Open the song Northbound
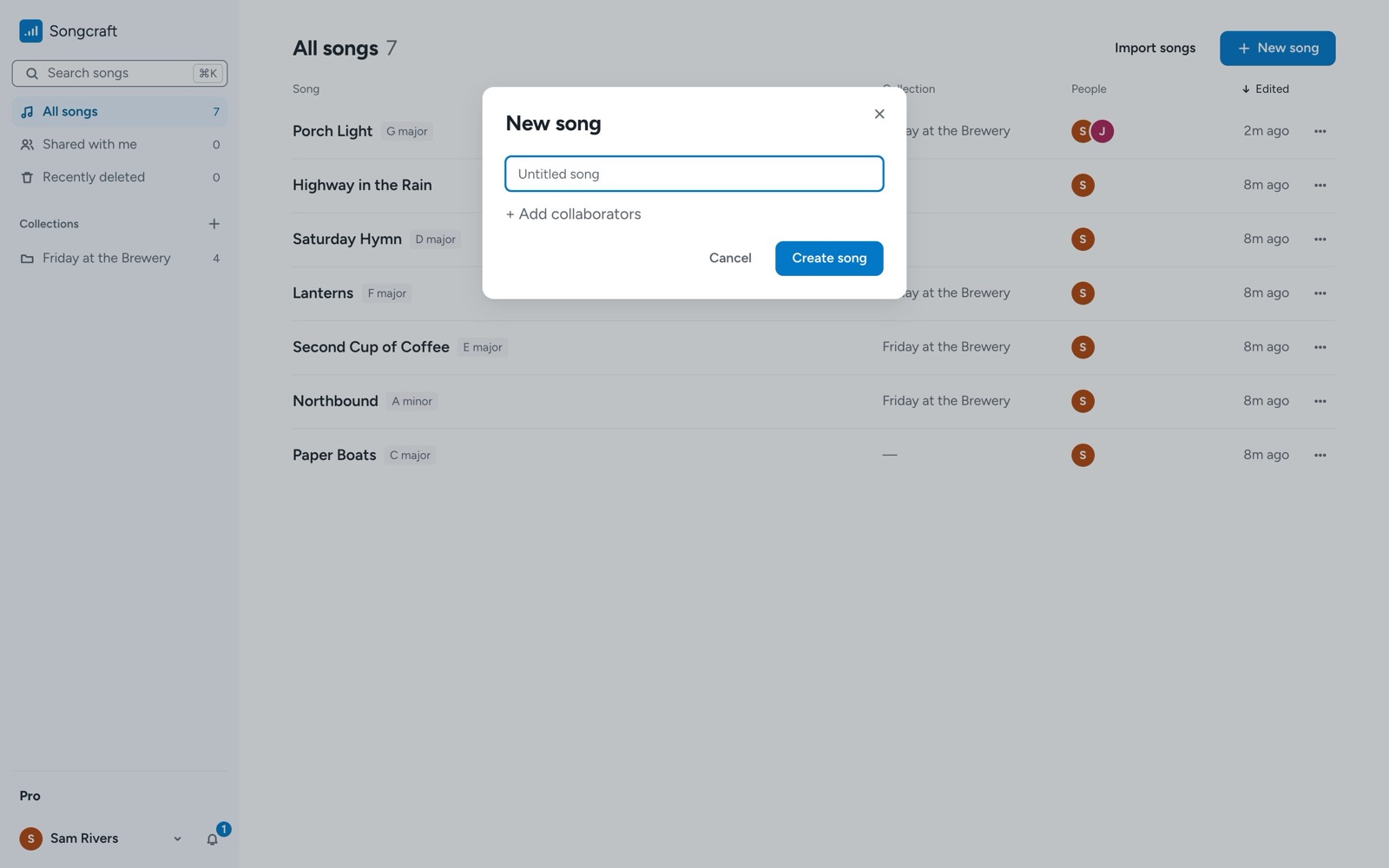 335,401
